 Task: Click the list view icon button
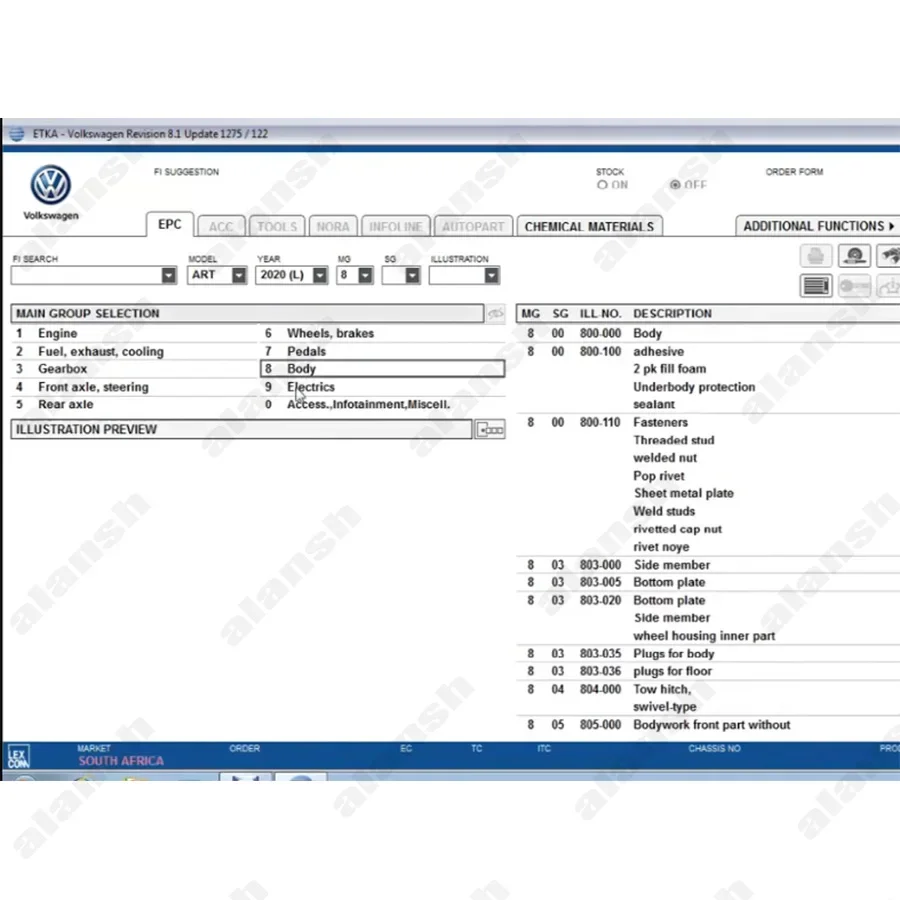[816, 286]
